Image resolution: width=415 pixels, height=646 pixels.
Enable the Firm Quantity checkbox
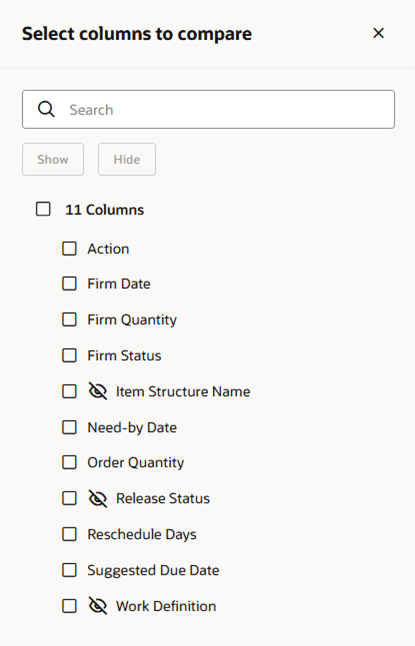(x=69, y=319)
